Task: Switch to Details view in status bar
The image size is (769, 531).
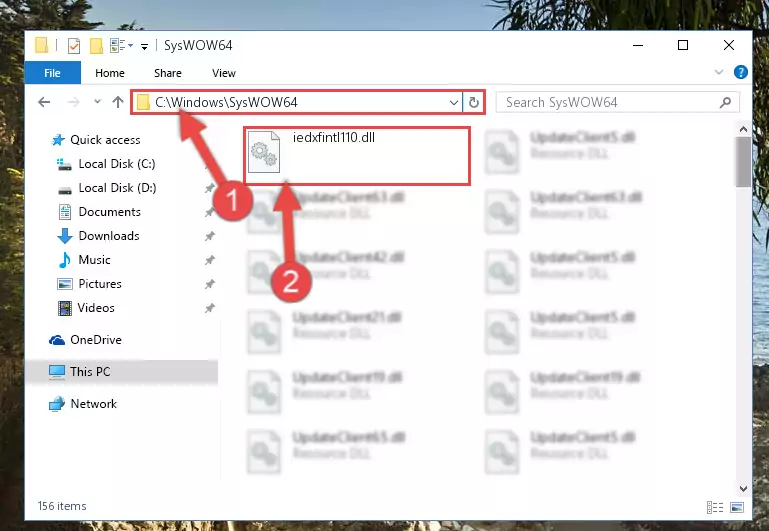Action: coord(715,507)
